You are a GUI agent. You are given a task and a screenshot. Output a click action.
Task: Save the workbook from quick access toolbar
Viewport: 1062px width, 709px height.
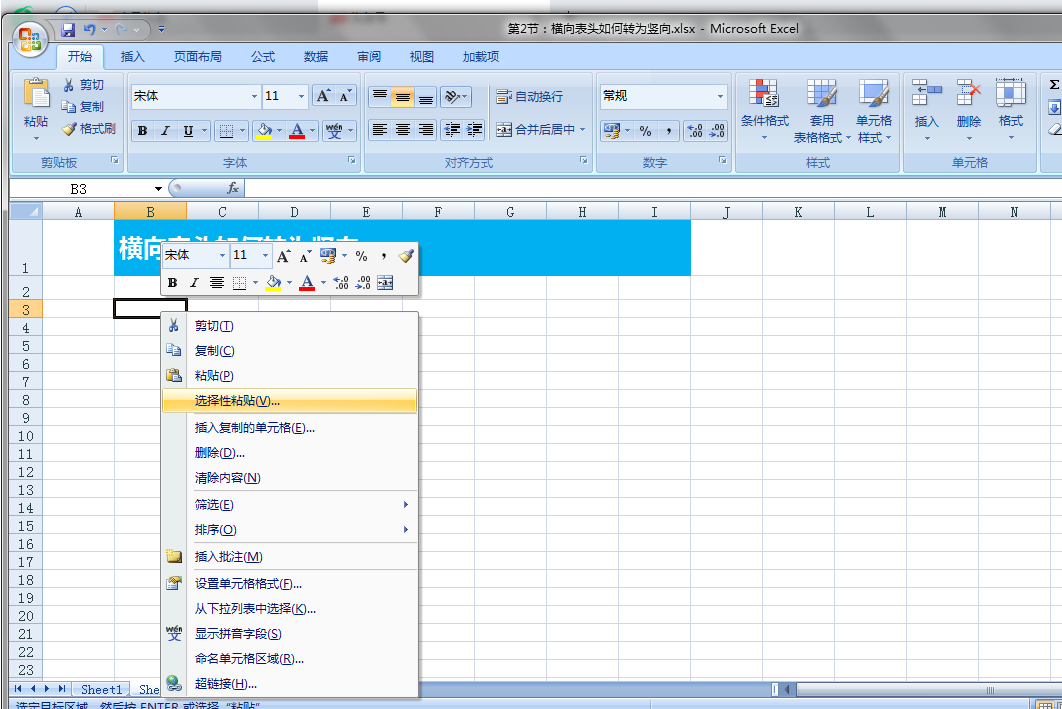click(68, 30)
